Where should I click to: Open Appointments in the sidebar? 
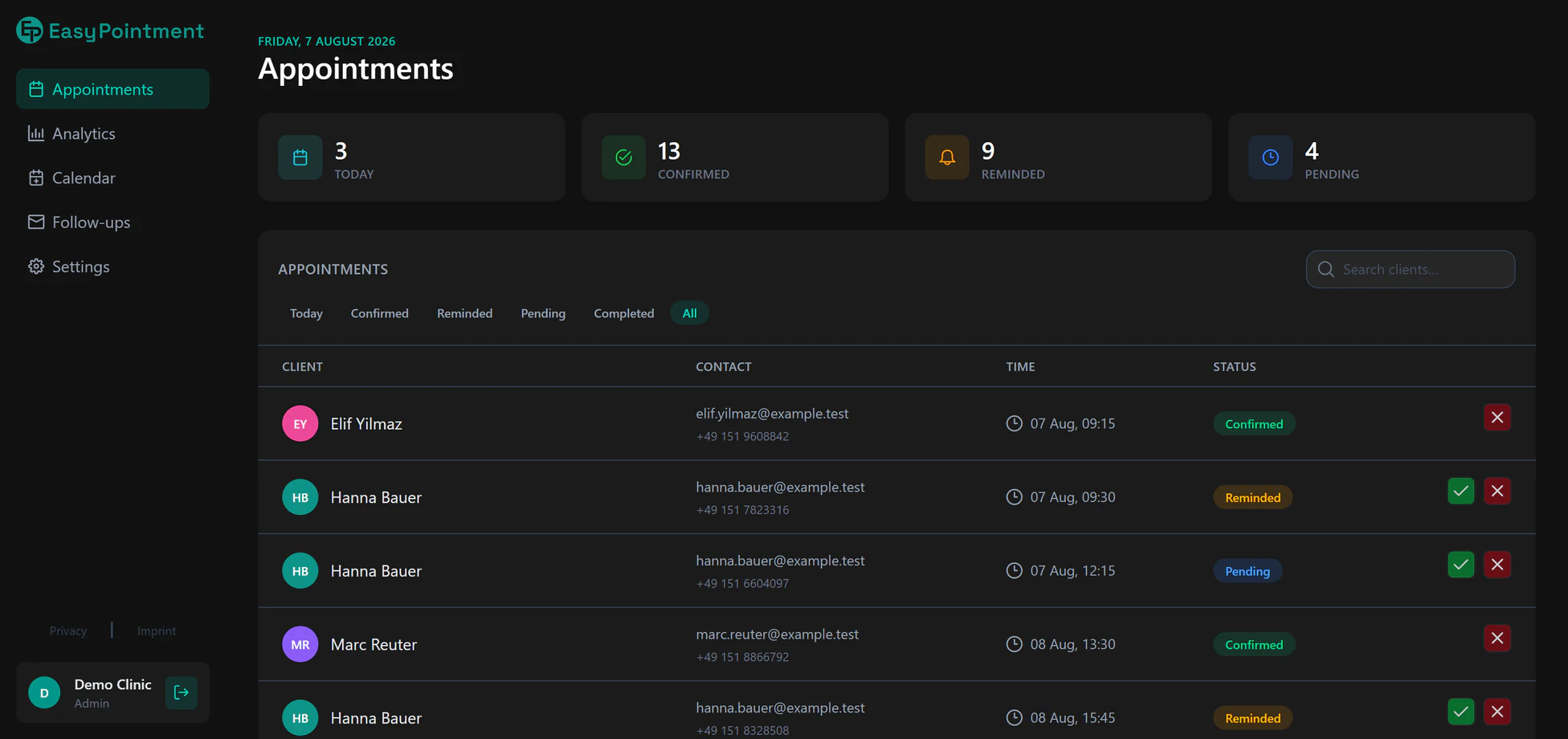(112, 89)
